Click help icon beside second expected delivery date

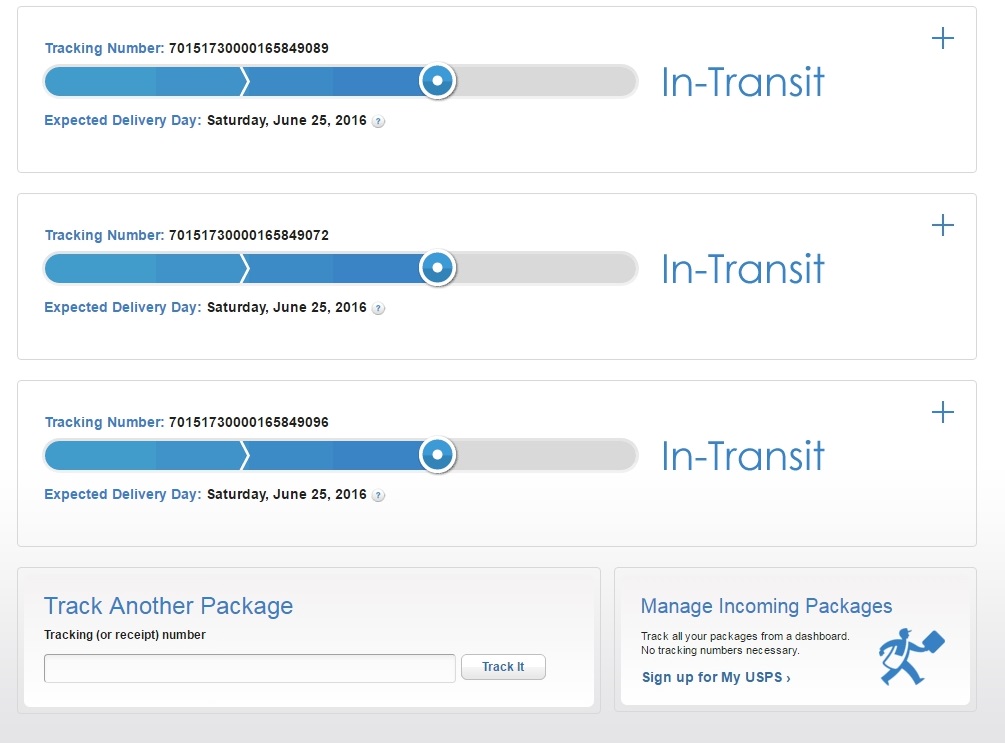tap(379, 308)
